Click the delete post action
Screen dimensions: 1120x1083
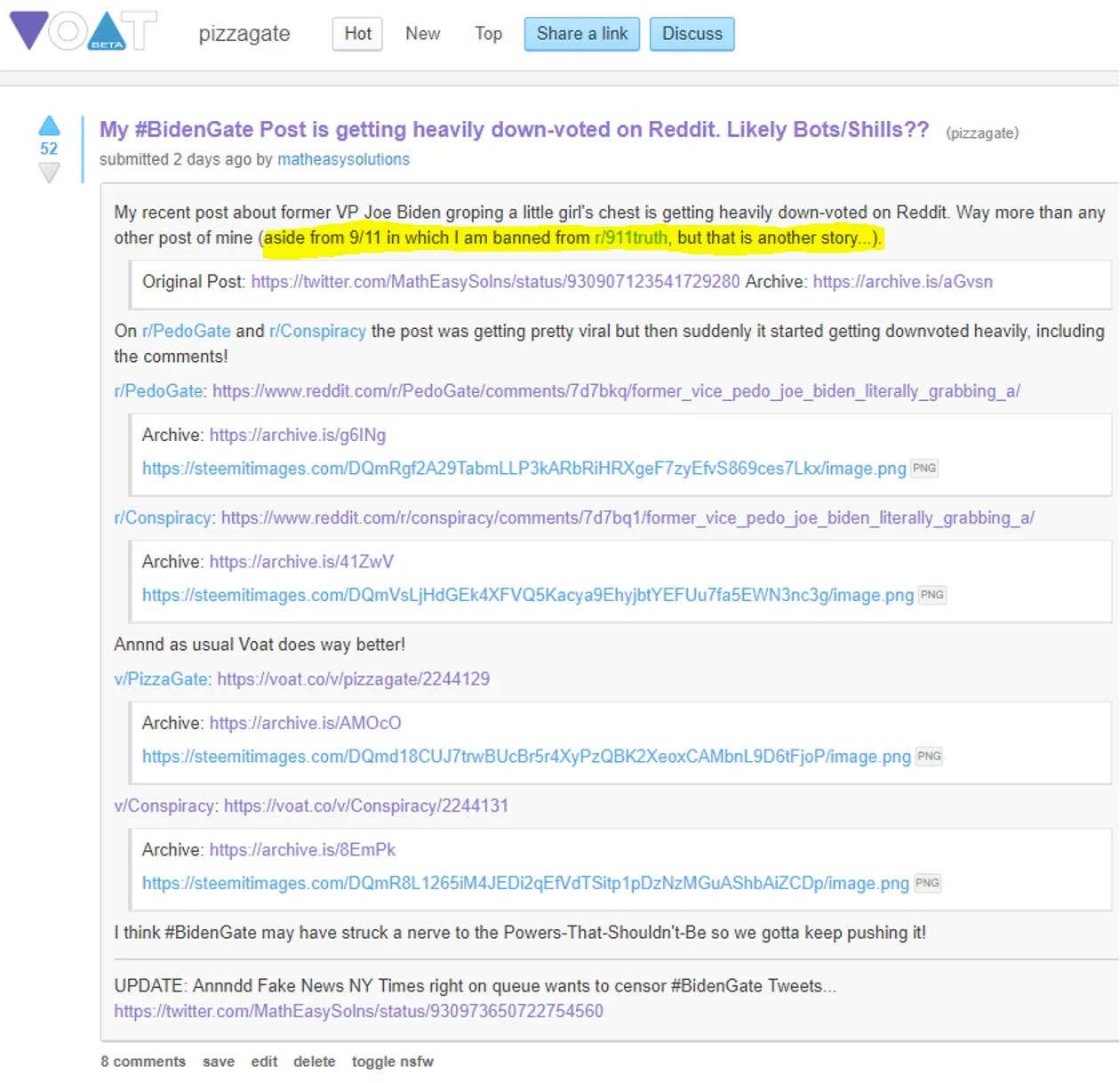click(x=315, y=1062)
